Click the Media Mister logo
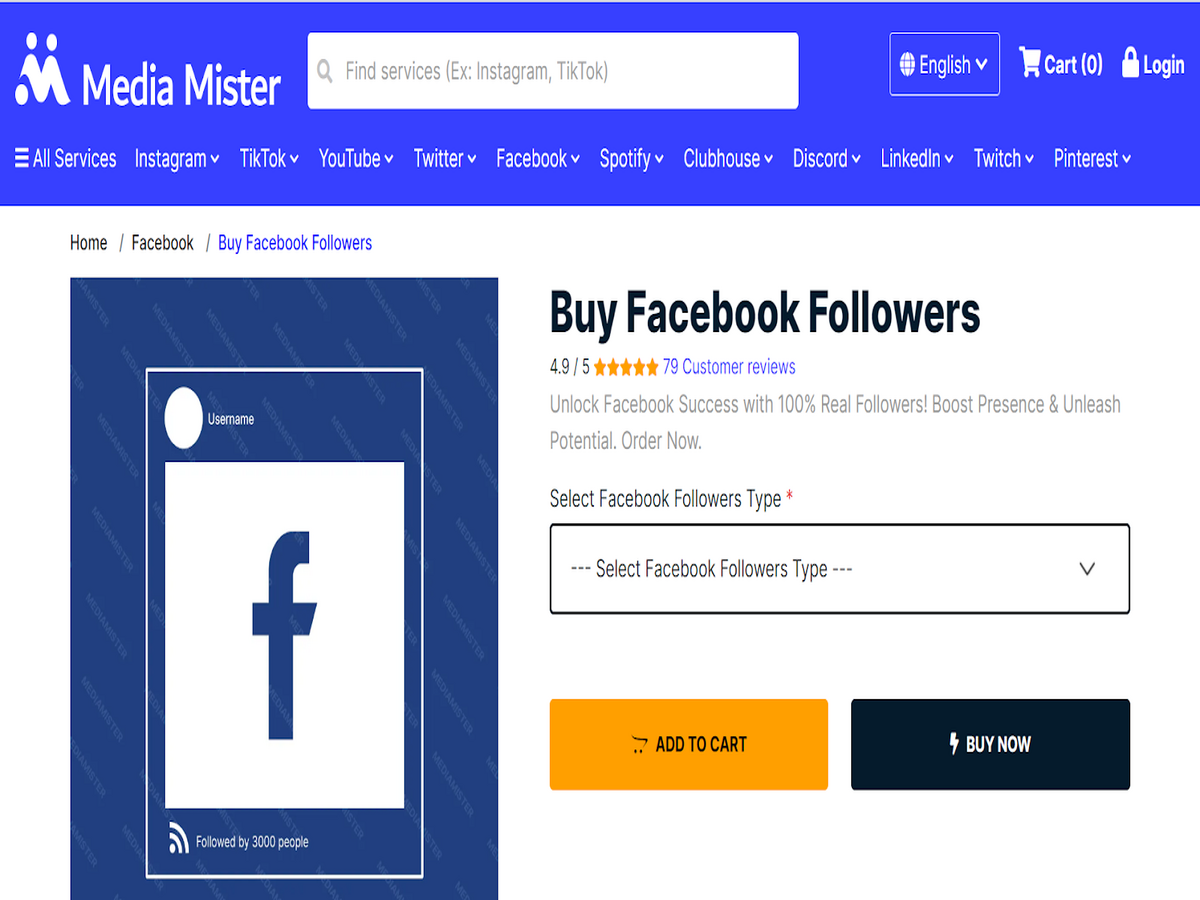The height and width of the screenshot is (900, 1200). point(148,71)
